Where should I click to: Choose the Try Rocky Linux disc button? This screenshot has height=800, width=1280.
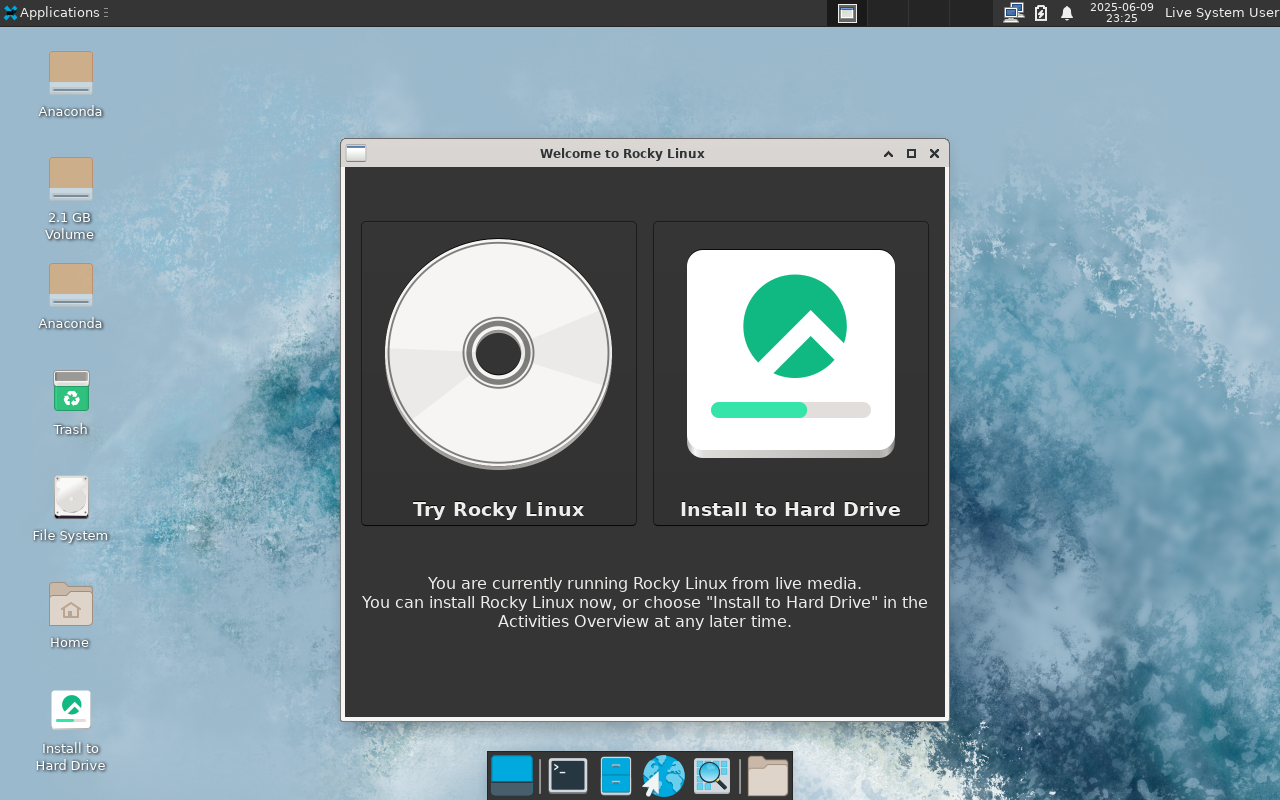499,373
